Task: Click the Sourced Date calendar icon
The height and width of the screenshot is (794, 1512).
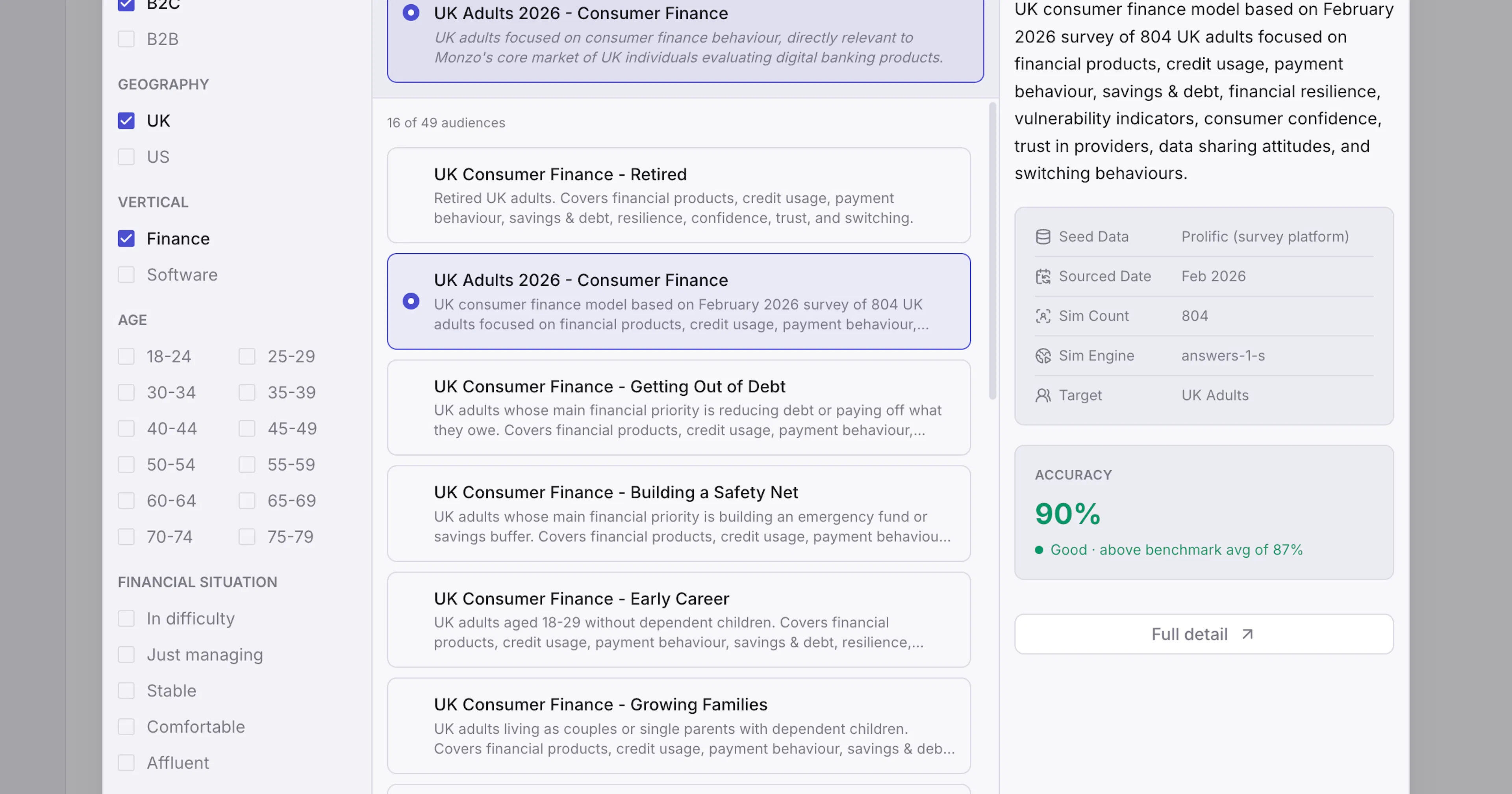Action: point(1042,276)
